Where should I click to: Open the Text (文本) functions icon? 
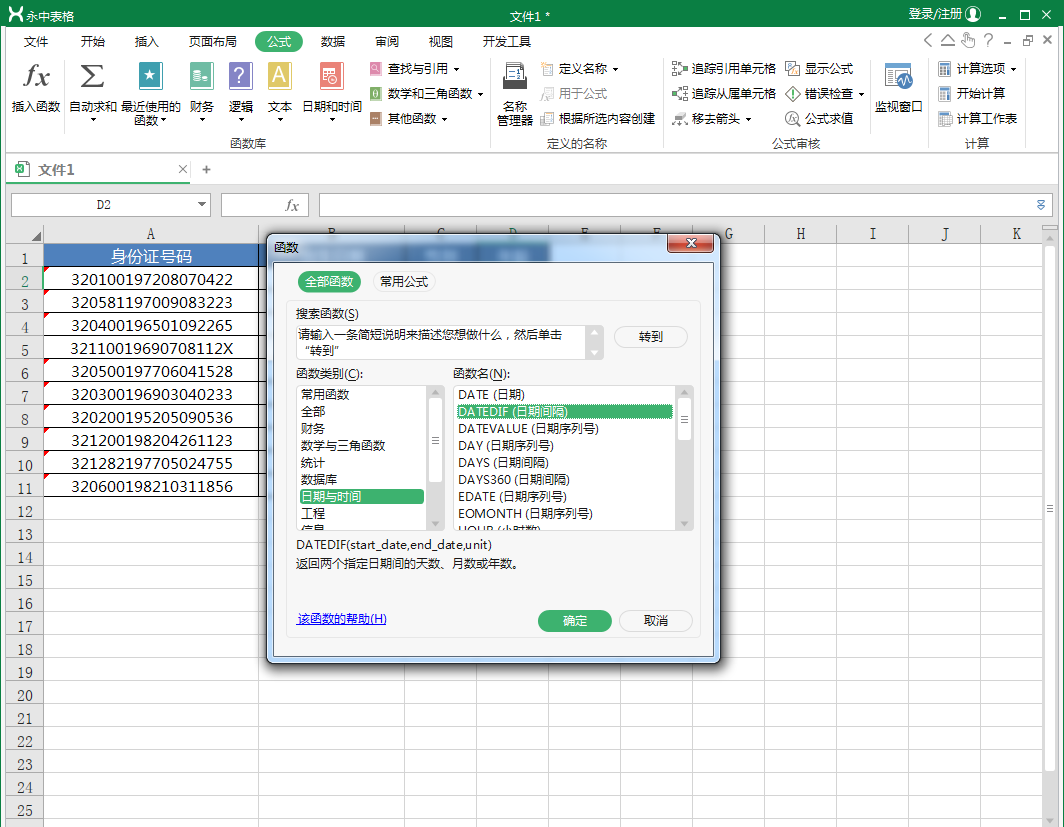point(279,76)
